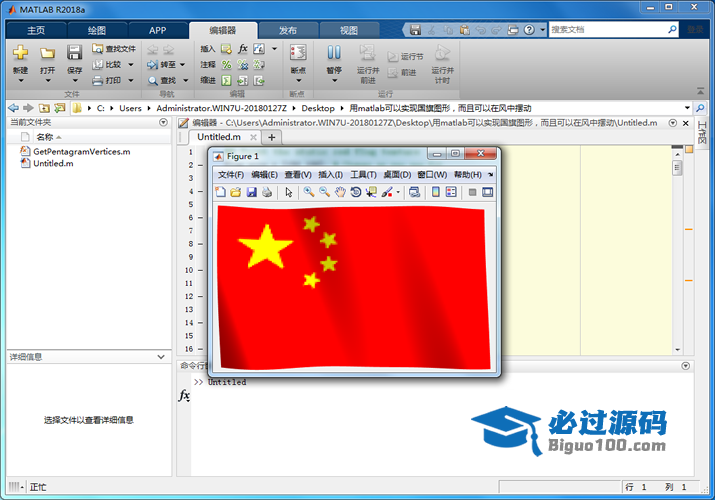Click the Show Plot Tools icon in Figure 1

pos(487,192)
